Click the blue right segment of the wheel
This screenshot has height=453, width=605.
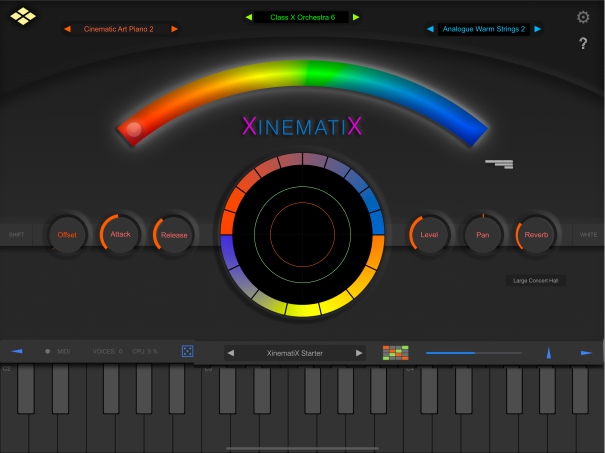tap(377, 223)
